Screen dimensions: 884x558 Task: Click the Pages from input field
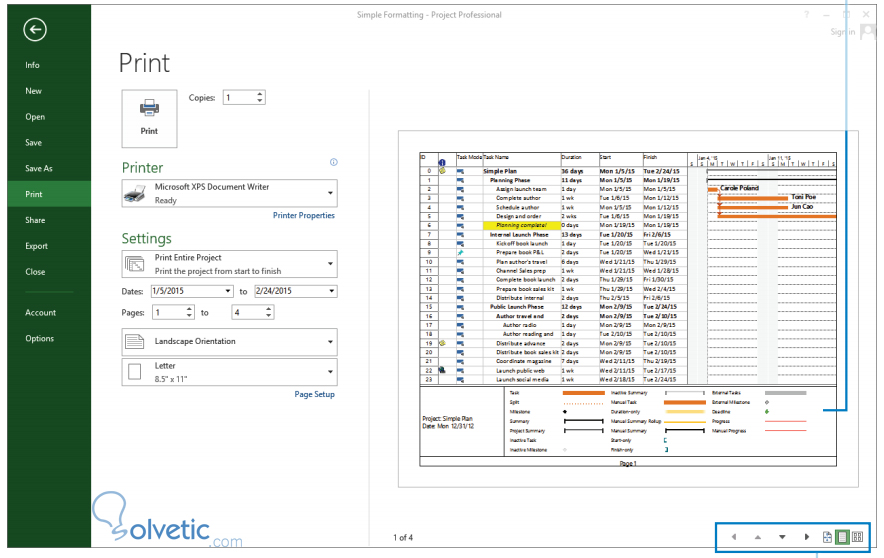point(169,312)
